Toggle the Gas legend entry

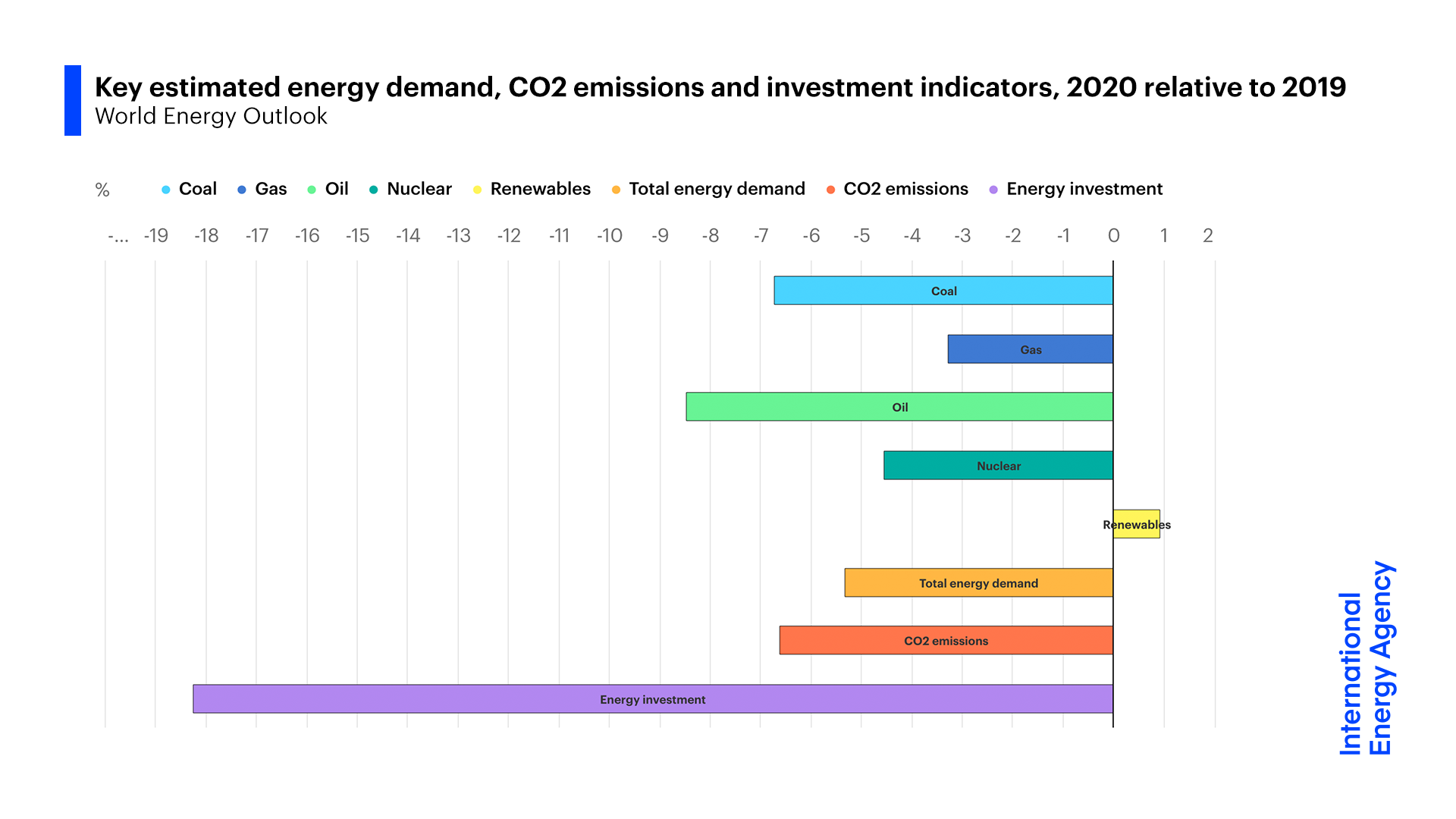tap(270, 189)
